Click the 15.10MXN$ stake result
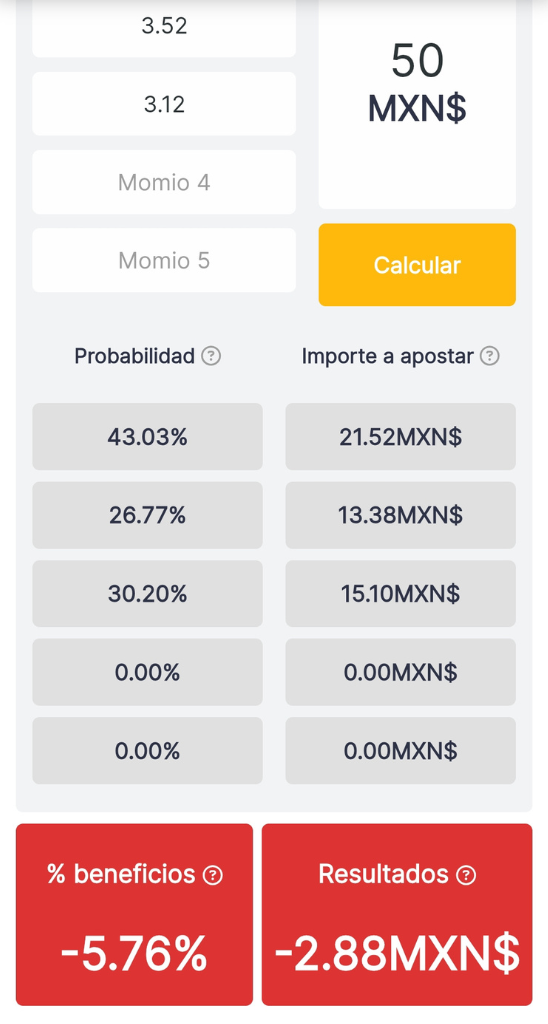This screenshot has width=548, height=1024. (x=400, y=594)
